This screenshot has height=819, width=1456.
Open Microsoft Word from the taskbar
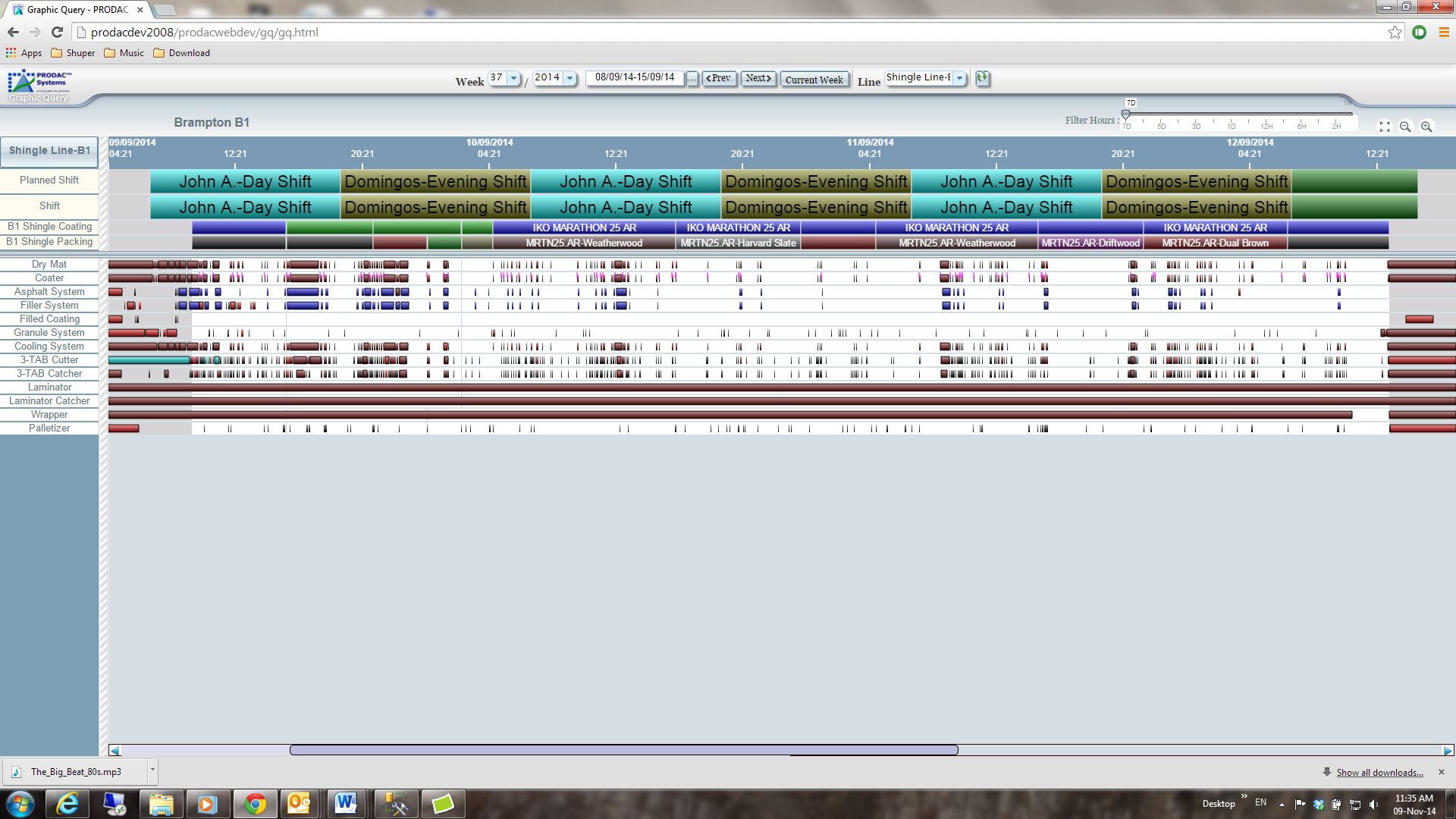(x=346, y=804)
